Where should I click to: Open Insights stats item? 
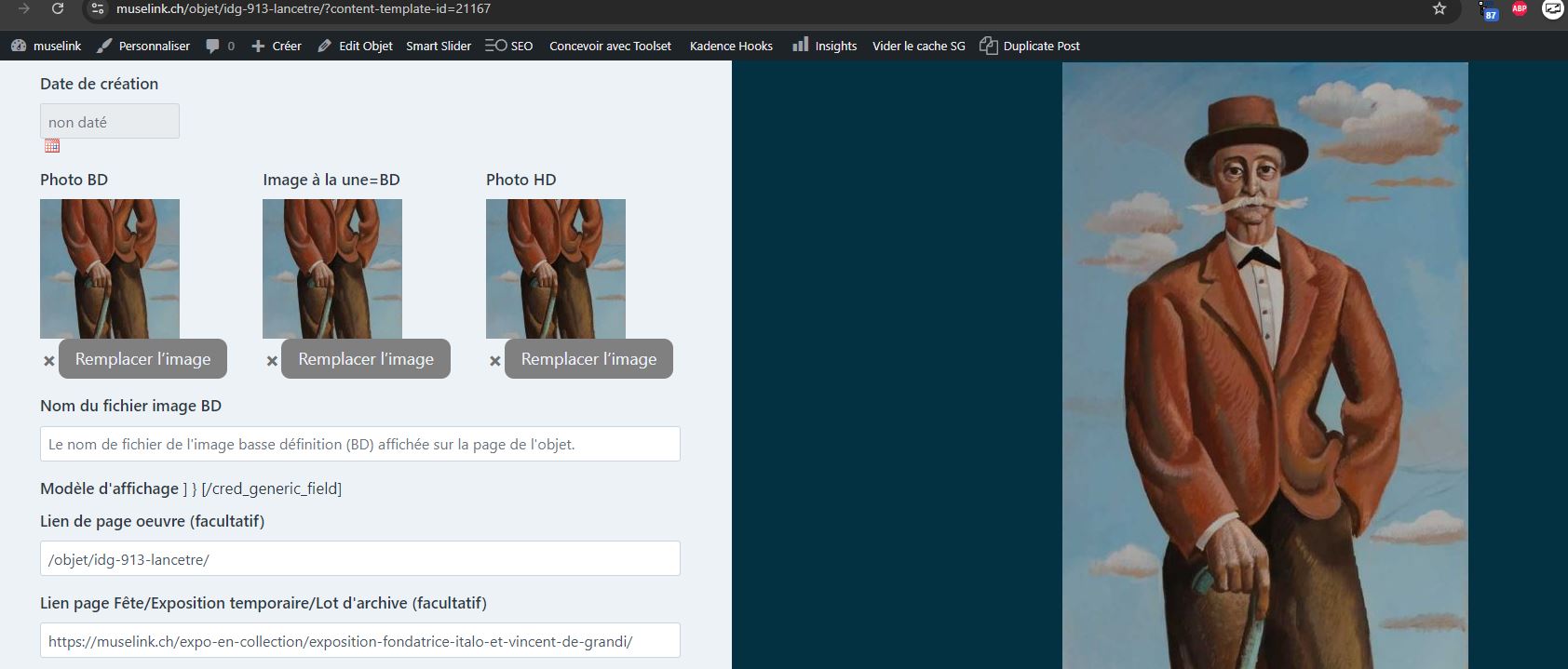coord(825,46)
